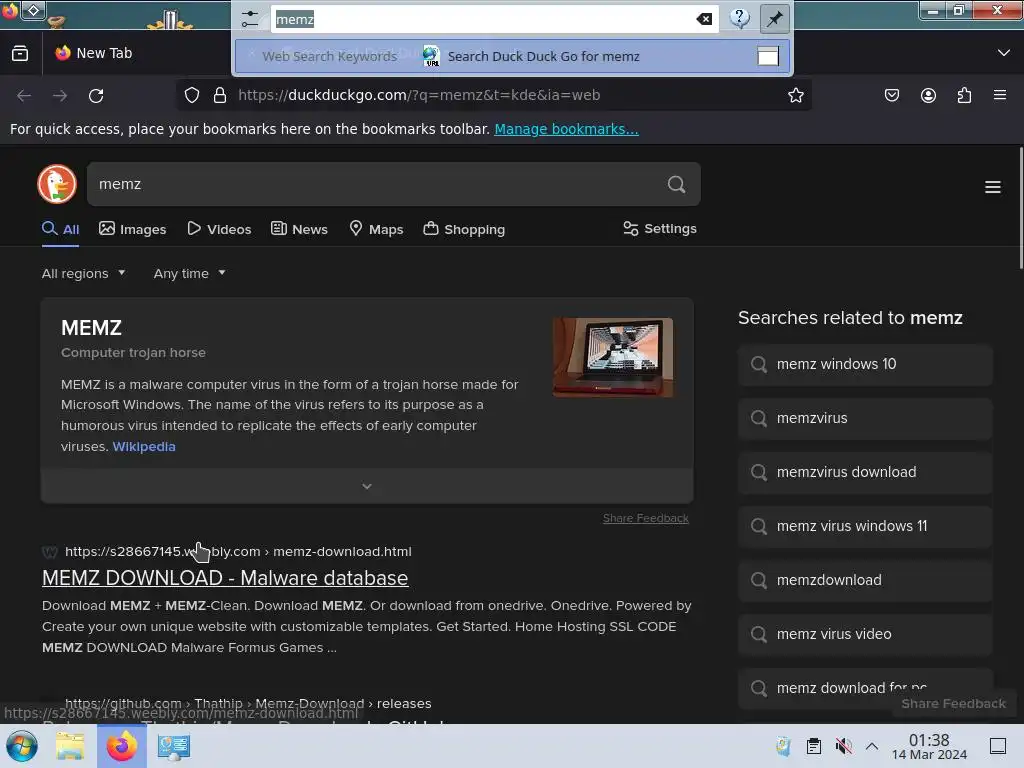Image resolution: width=1024 pixels, height=768 pixels.
Task: Open Firefox recent browsing view icon
Action: click(20, 53)
